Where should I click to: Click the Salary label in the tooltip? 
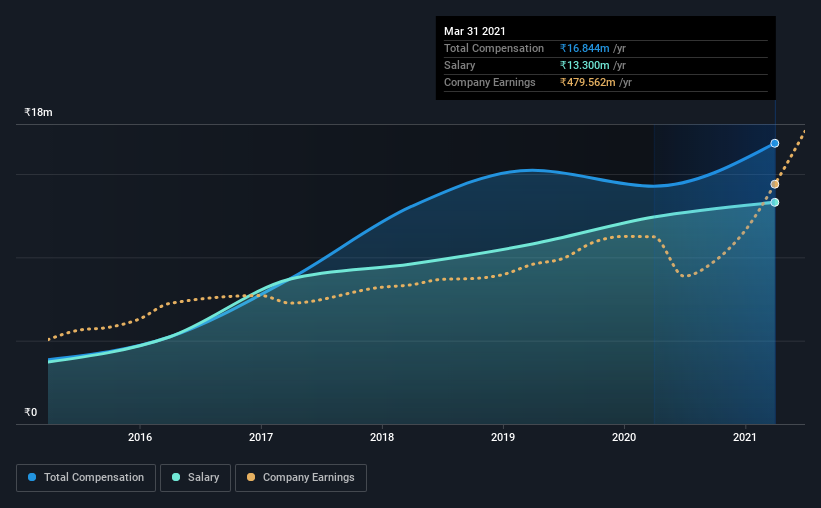click(x=460, y=65)
